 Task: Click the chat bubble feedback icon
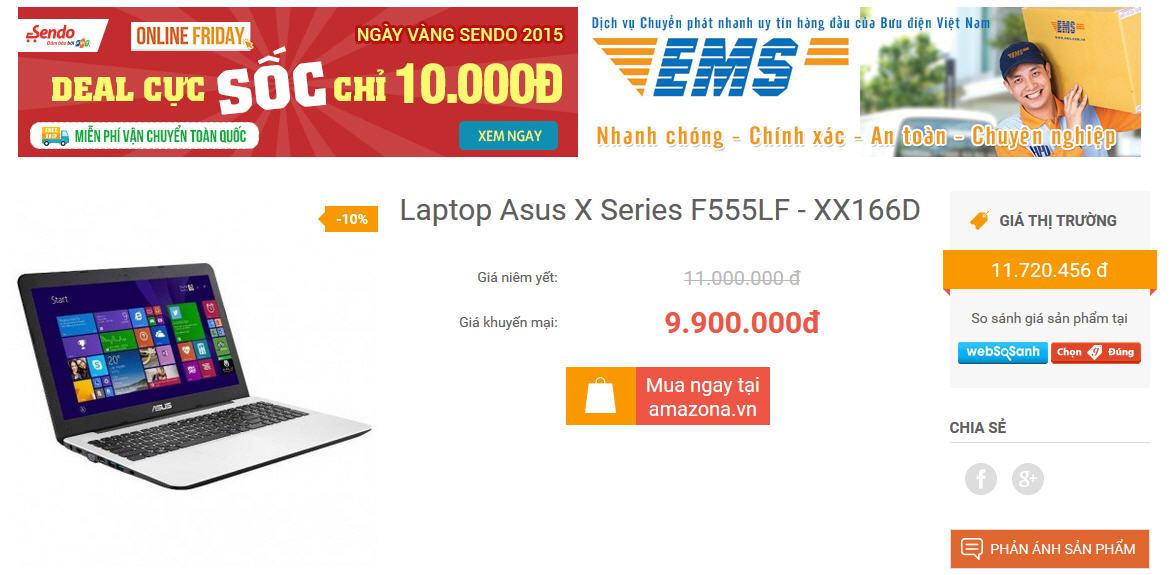tap(971, 549)
